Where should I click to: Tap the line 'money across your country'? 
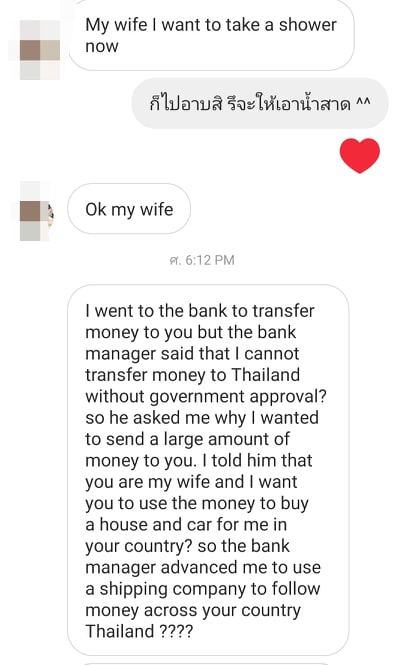point(193,610)
